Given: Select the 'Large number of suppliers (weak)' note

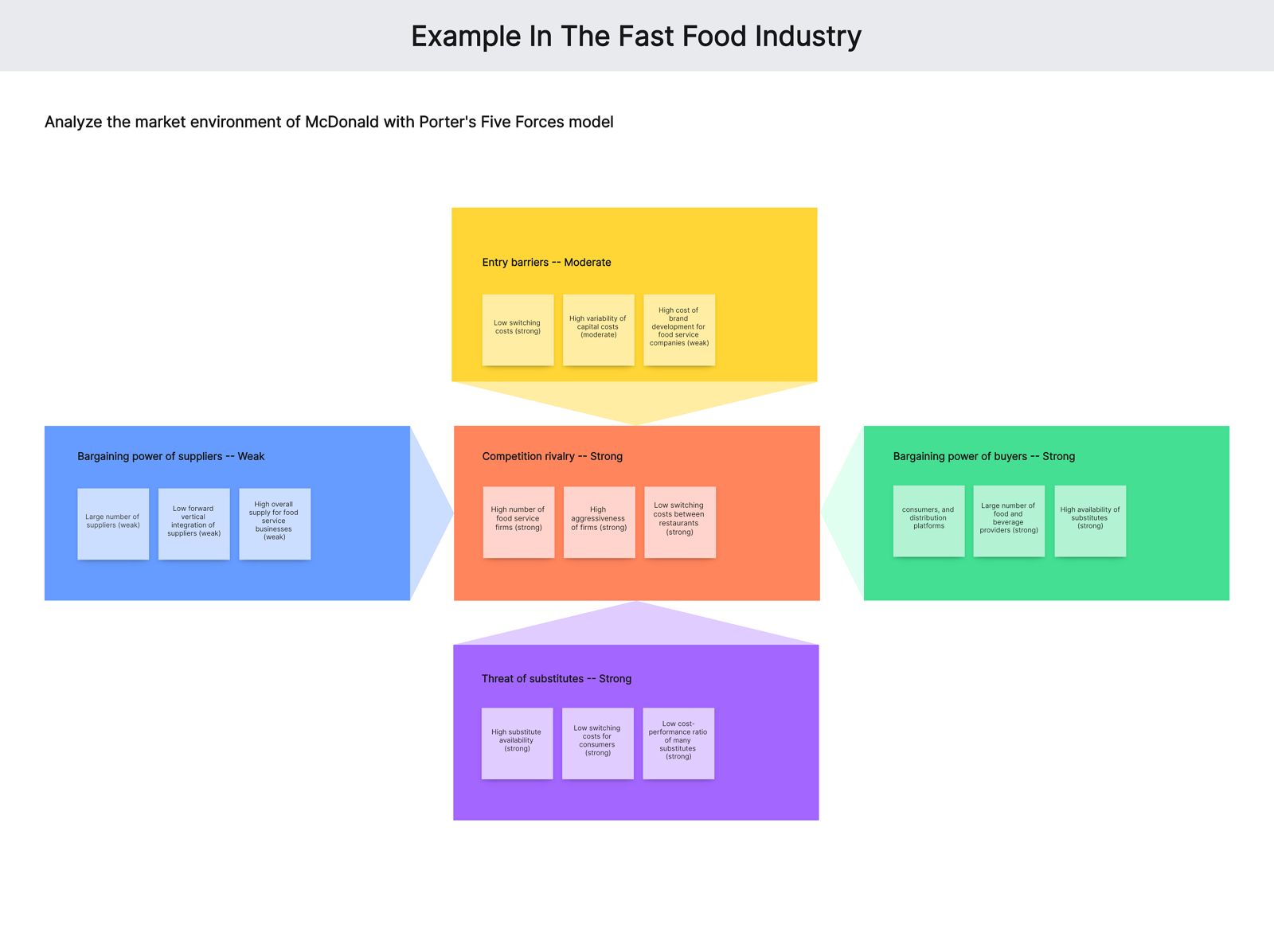Looking at the screenshot, I should pos(113,524).
